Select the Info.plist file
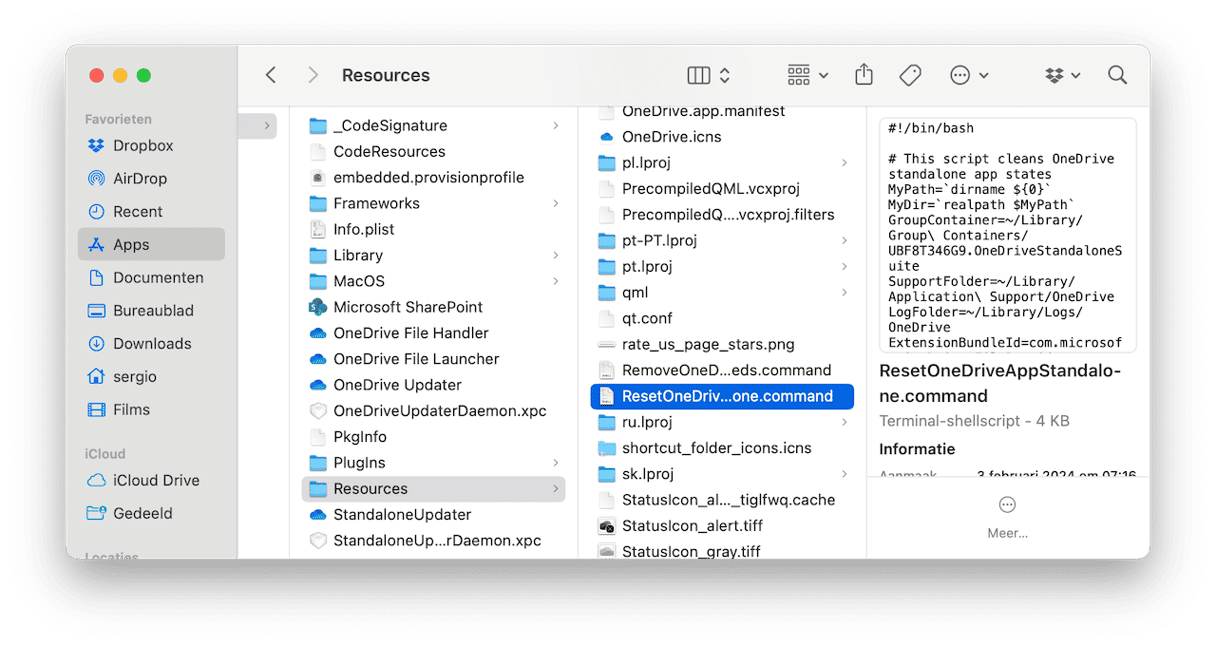This screenshot has height=646, width=1216. click(433, 229)
